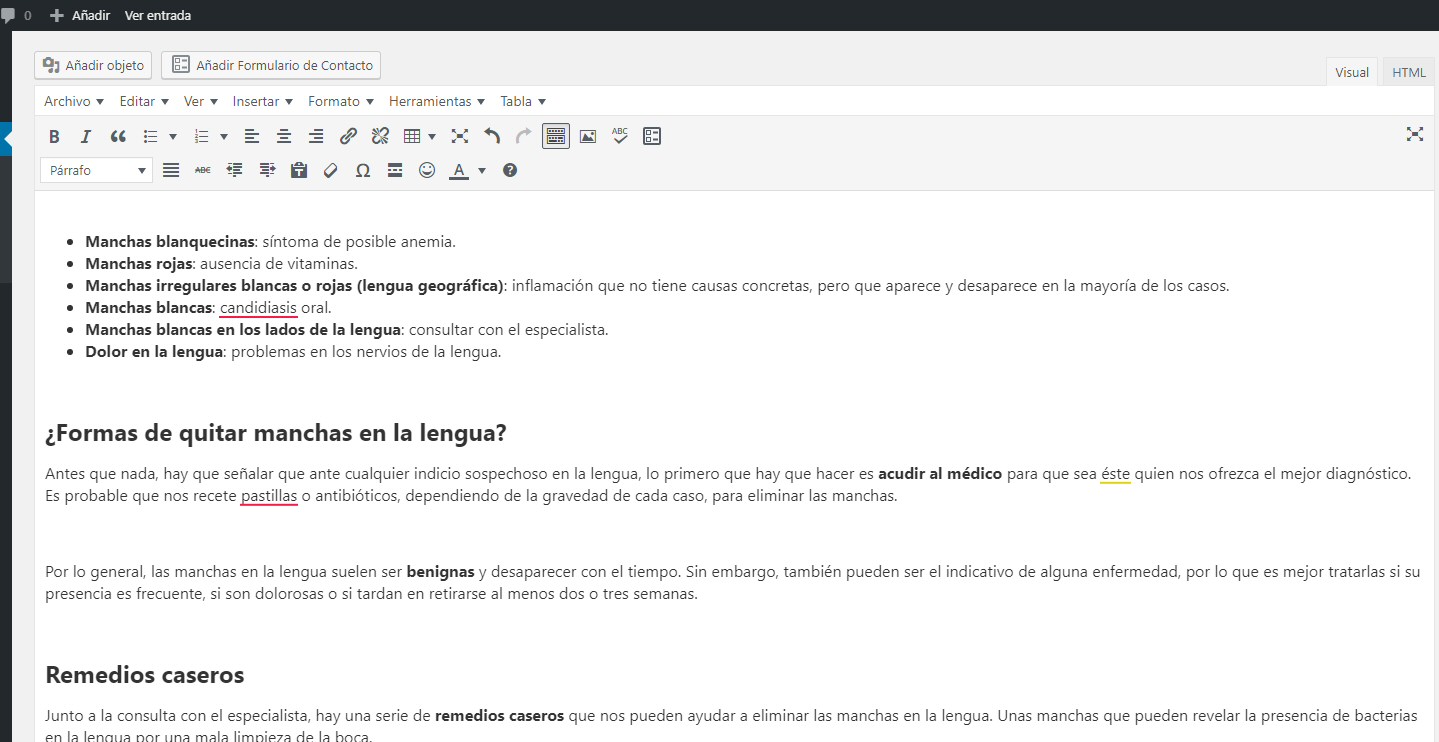Open text color picker arrow
This screenshot has height=742, width=1439.
click(482, 171)
